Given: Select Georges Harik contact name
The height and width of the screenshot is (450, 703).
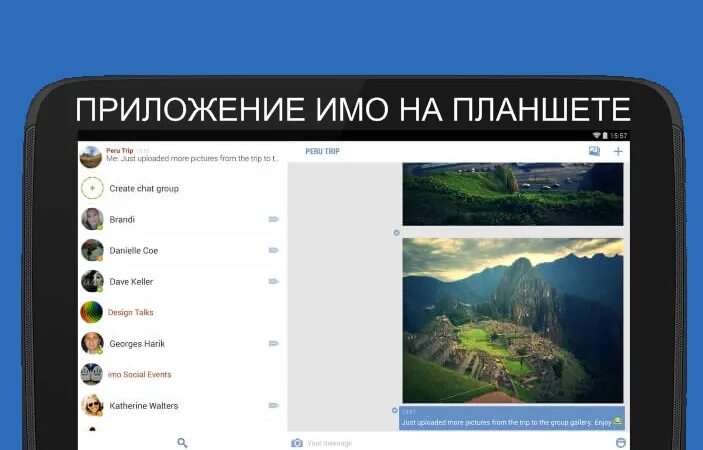Looking at the screenshot, I should click(137, 343).
